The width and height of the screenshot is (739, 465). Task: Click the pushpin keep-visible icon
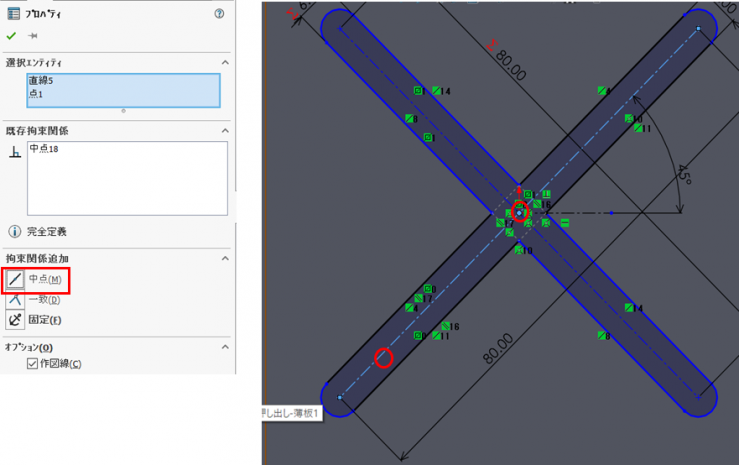32,35
